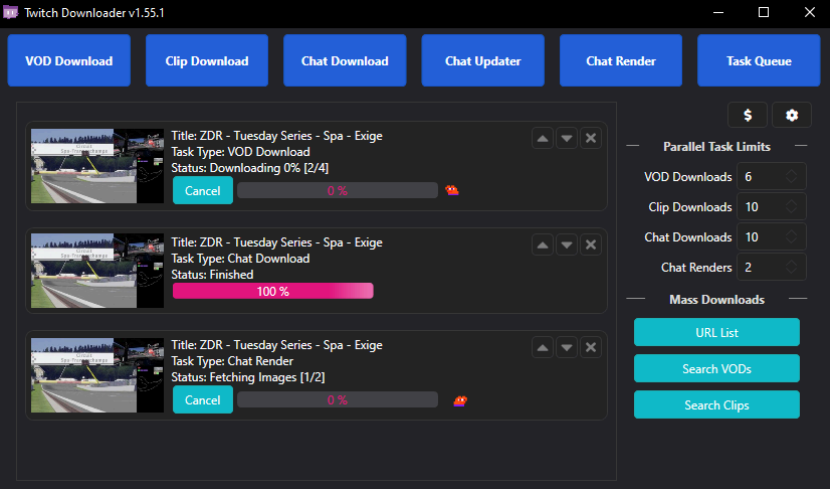
Task: Move VOD Download task up
Action: coord(543,139)
